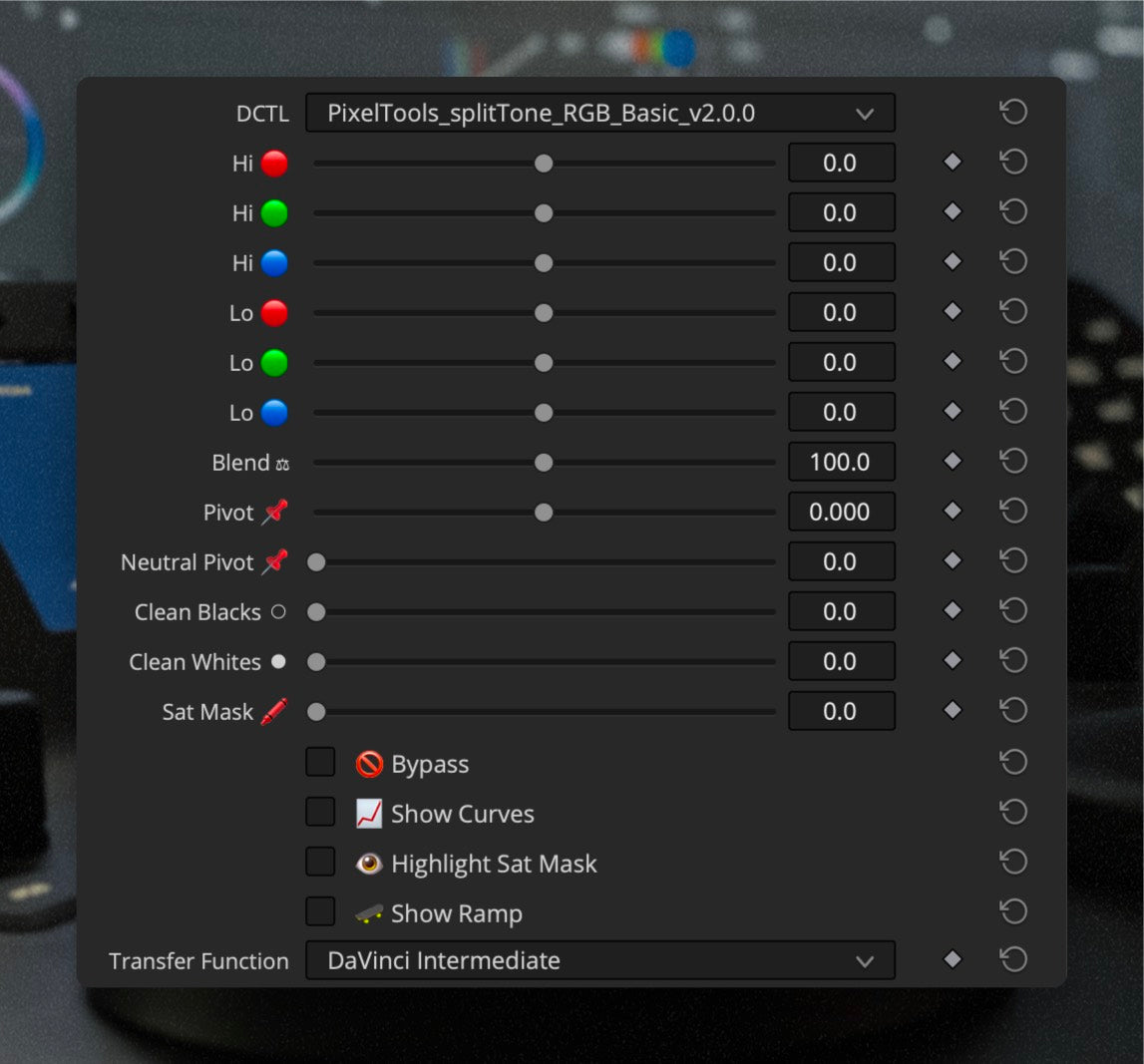Click the Clean Whites slider handle
Image resolution: width=1144 pixels, height=1064 pixels.
pos(316,662)
